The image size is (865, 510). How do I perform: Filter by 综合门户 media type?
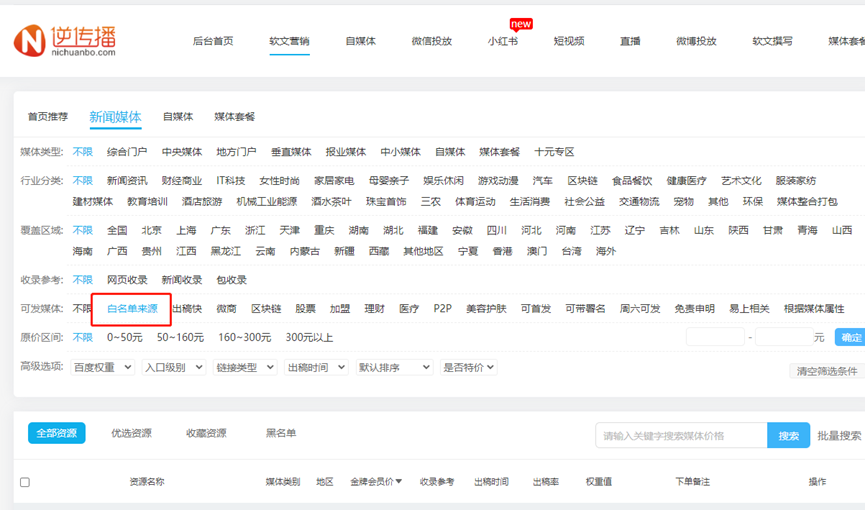pos(127,152)
